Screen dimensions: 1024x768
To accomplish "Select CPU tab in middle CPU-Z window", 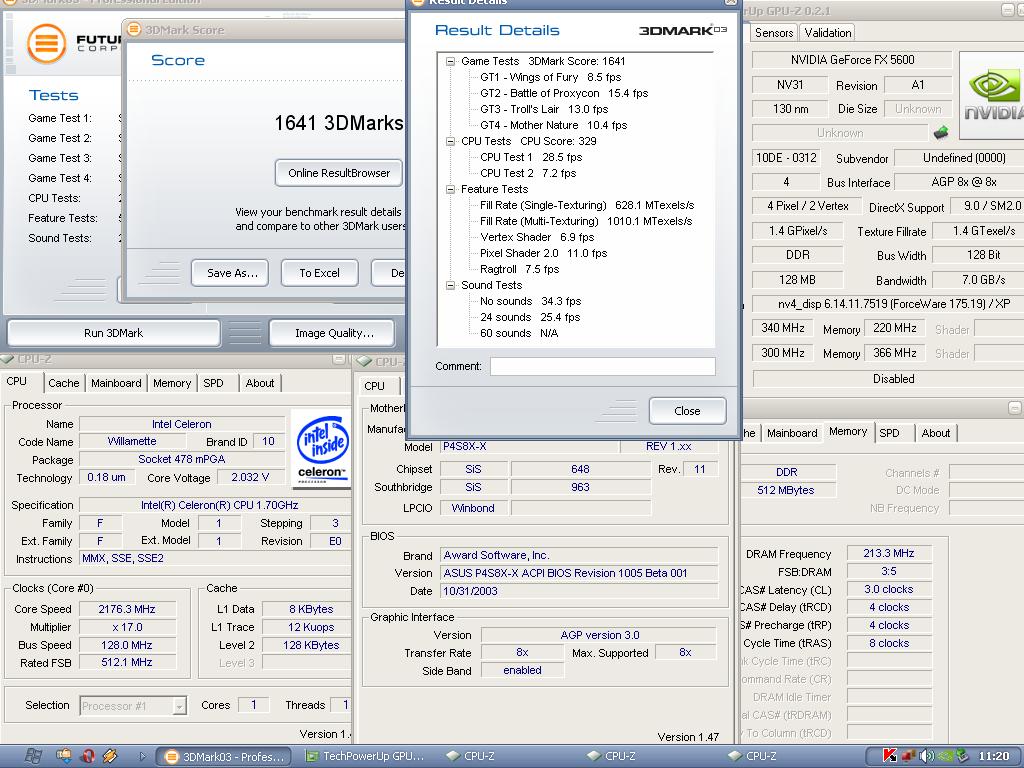I will [x=375, y=386].
